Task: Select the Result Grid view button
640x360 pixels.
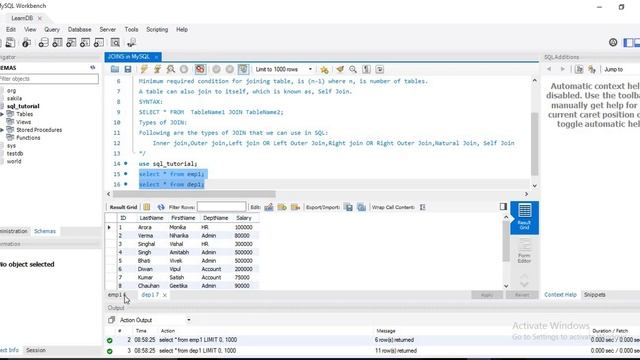Action: (524, 218)
